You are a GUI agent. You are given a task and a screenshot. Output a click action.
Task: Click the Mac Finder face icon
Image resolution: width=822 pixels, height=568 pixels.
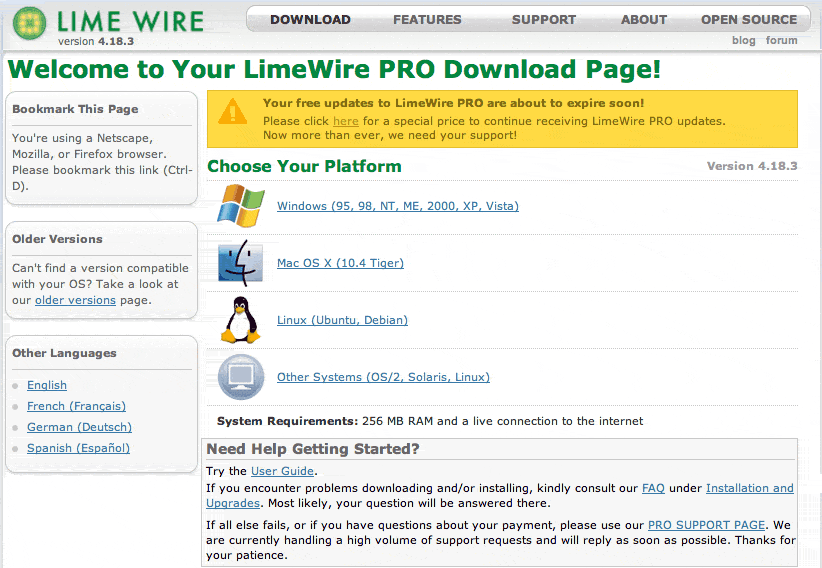241,263
